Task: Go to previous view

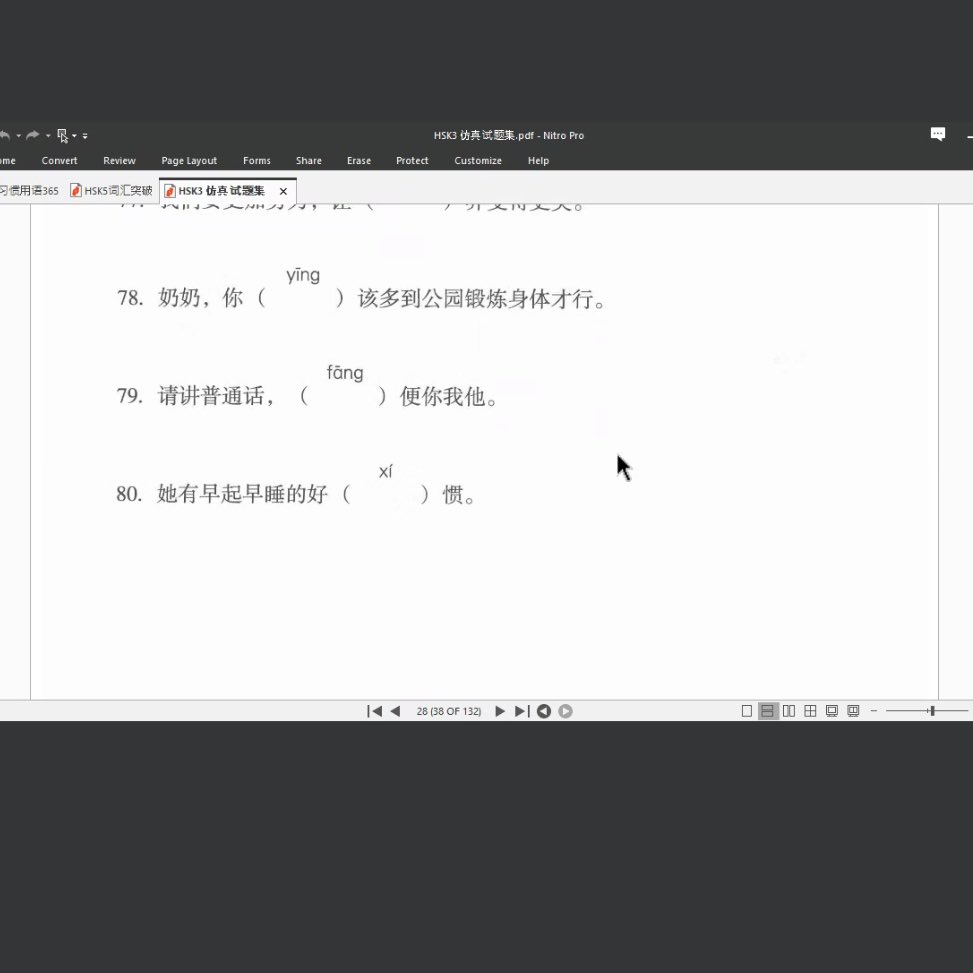Action: click(544, 711)
